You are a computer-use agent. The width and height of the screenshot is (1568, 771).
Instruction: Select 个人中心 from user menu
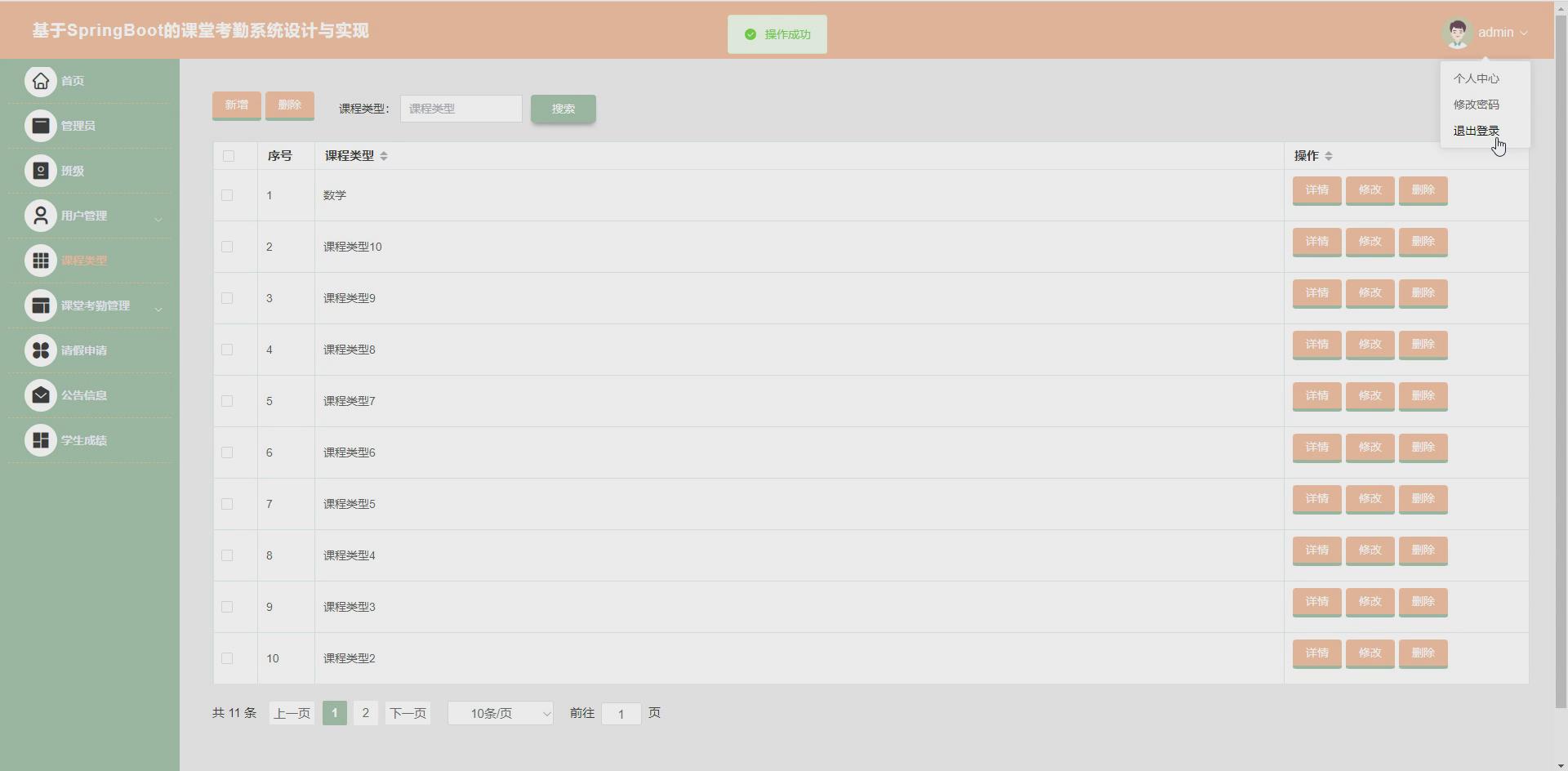point(1476,78)
